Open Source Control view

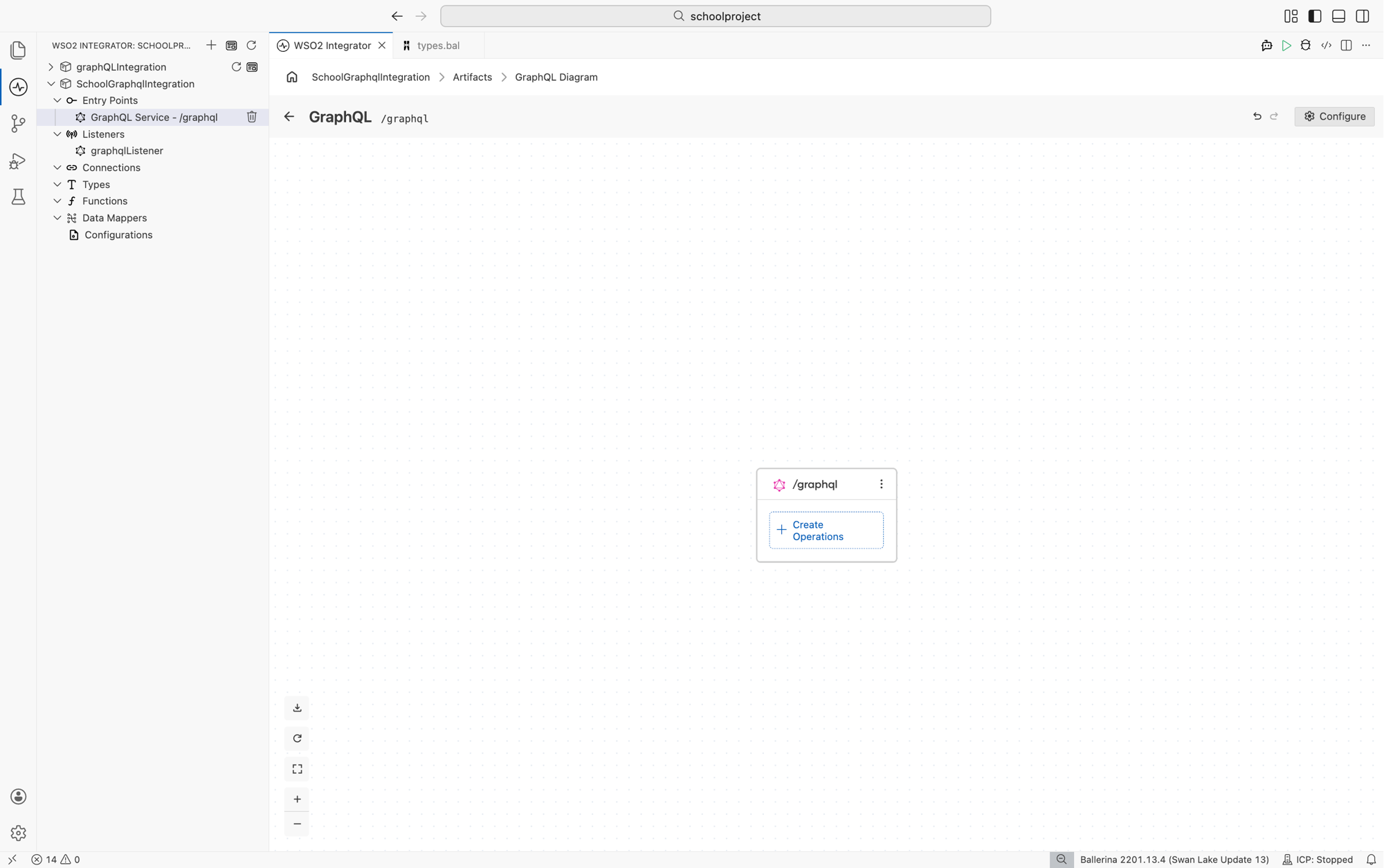click(x=19, y=124)
